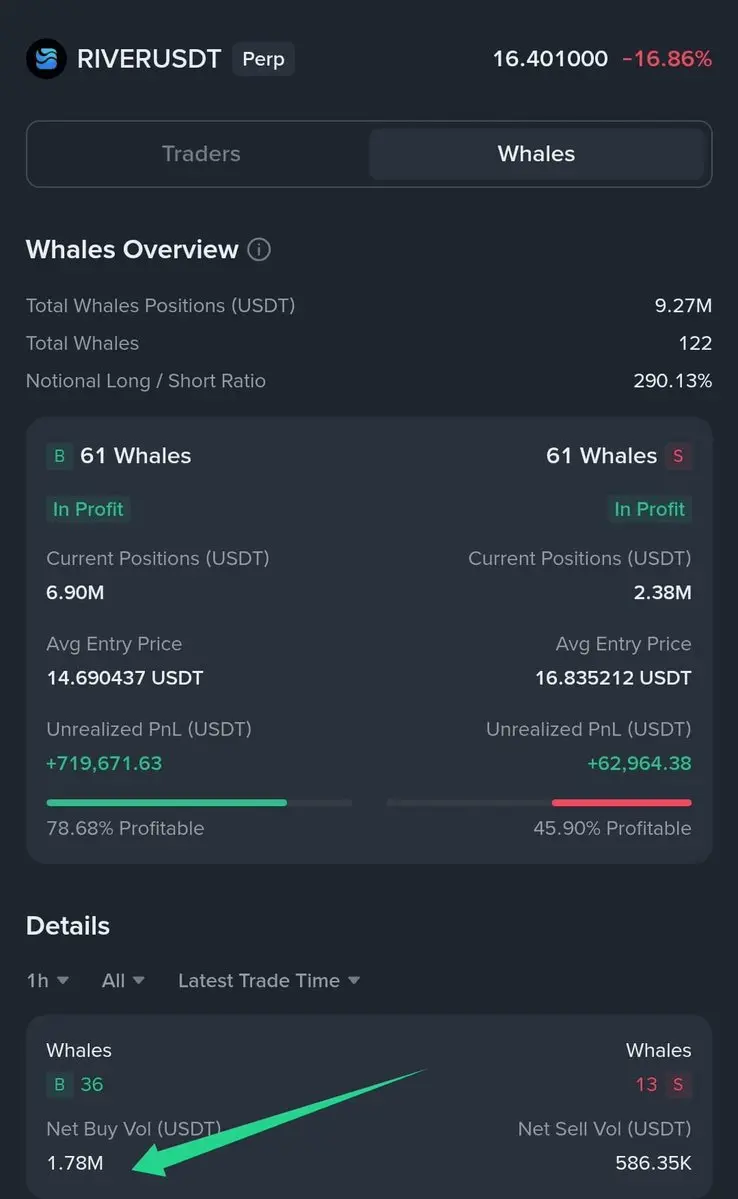Open the 1h timeframe dropdown

(47, 981)
